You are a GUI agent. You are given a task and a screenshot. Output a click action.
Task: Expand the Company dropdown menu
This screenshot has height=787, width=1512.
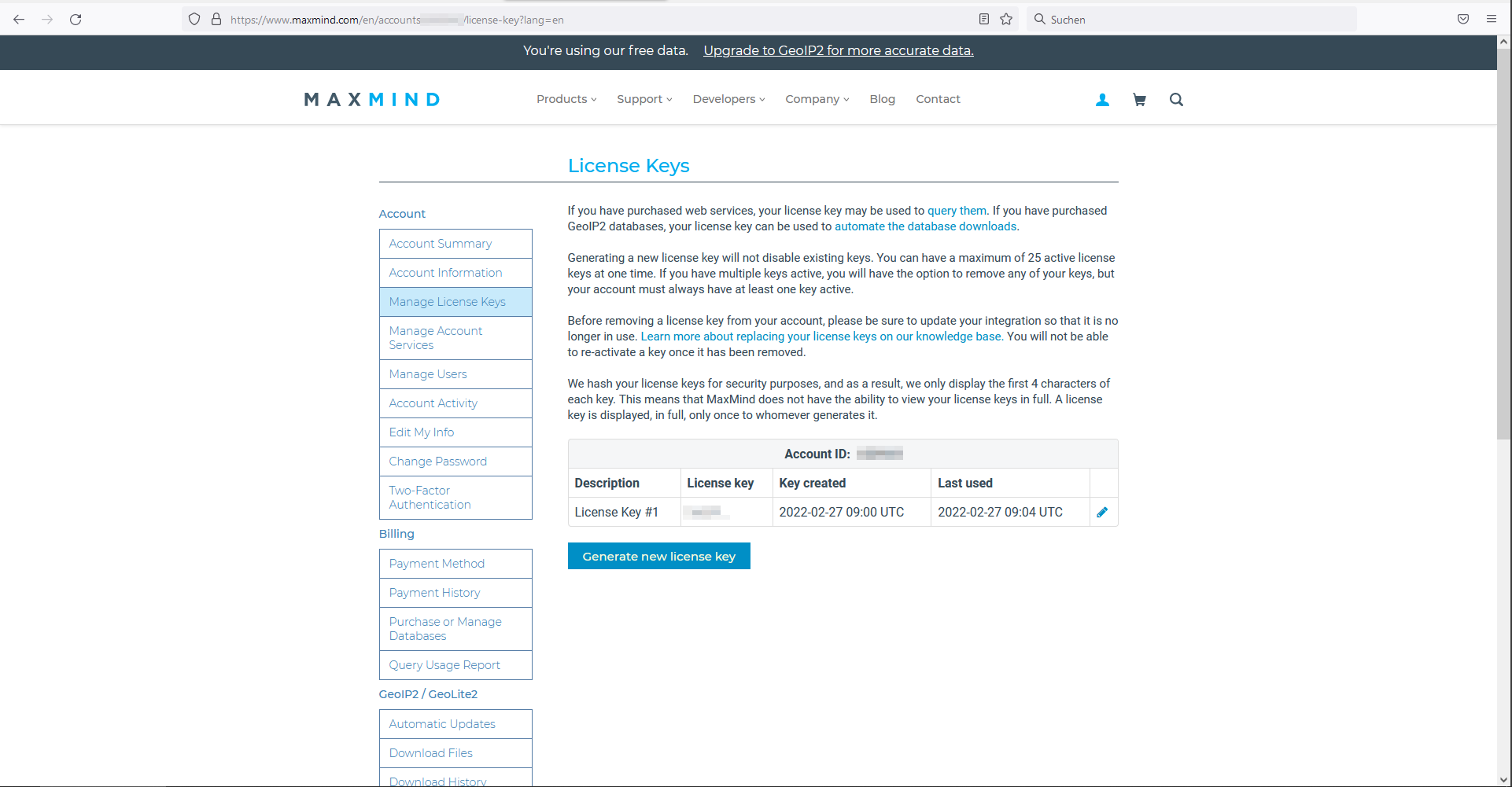pyautogui.click(x=817, y=99)
